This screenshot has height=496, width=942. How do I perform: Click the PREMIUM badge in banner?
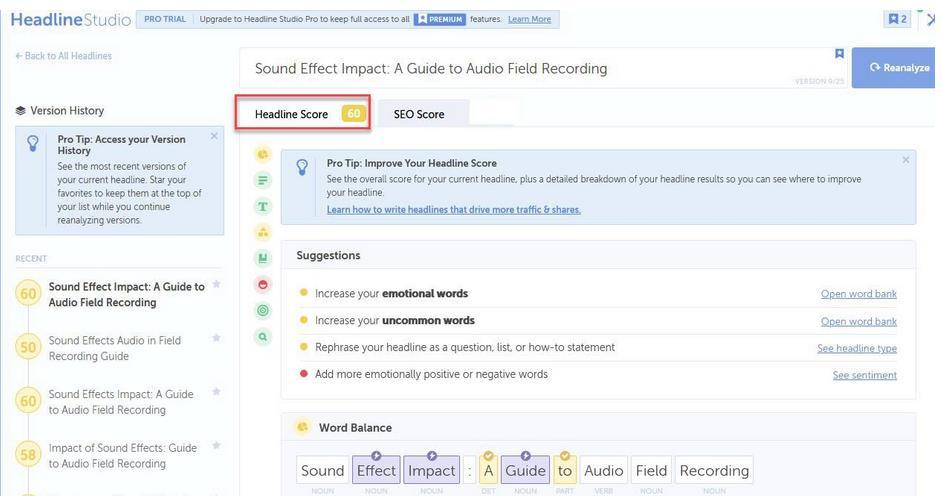coord(440,19)
